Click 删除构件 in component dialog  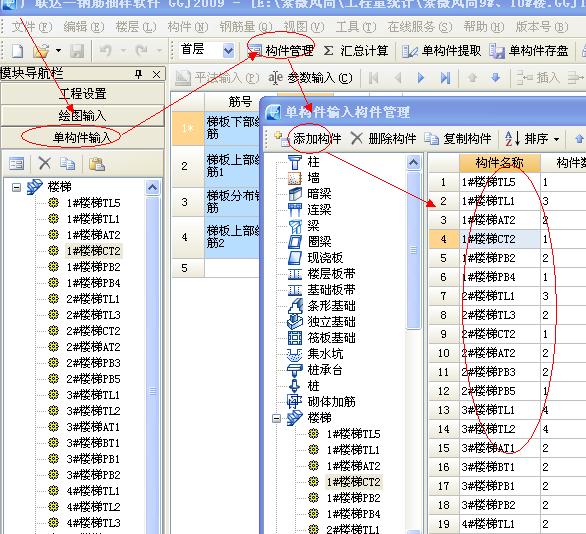pyautogui.click(x=384, y=139)
